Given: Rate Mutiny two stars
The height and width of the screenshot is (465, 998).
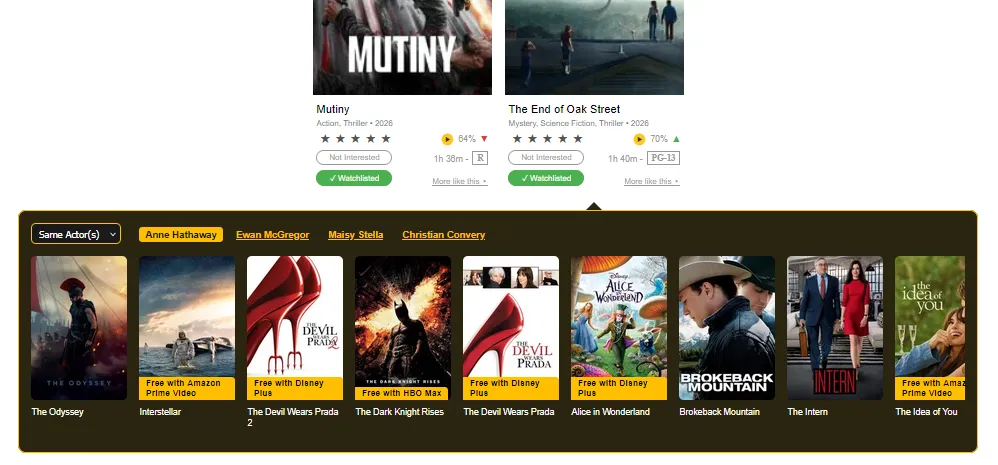Looking at the screenshot, I should [341, 139].
